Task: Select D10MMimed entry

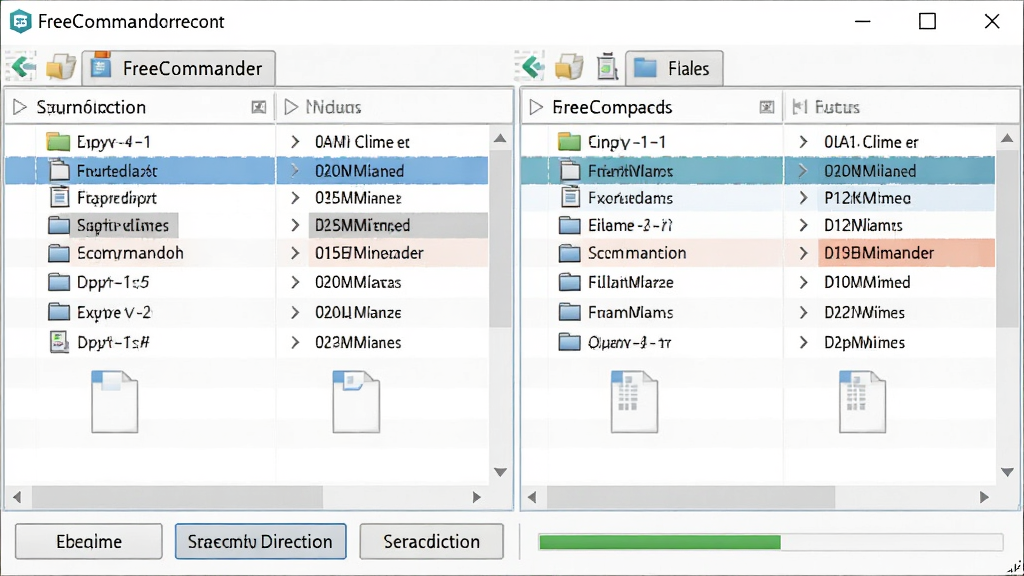Action: coord(867,282)
